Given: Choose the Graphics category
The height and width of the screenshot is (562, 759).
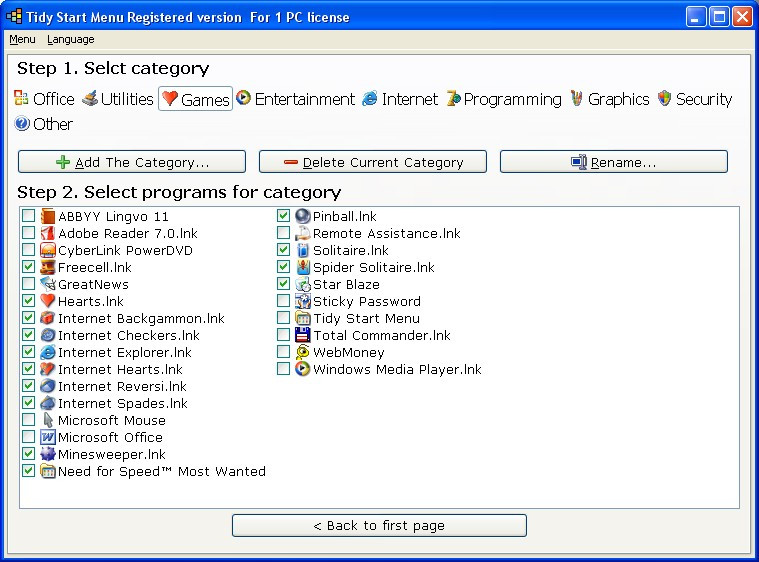Looking at the screenshot, I should pos(609,99).
